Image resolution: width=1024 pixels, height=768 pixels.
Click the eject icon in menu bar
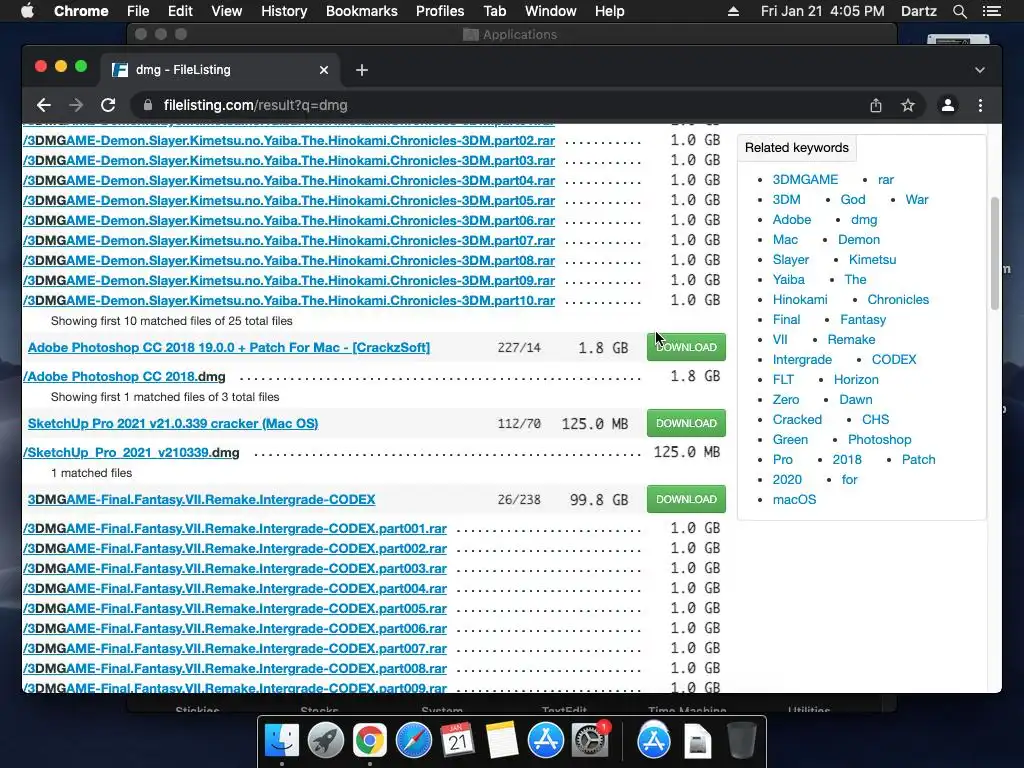point(733,11)
